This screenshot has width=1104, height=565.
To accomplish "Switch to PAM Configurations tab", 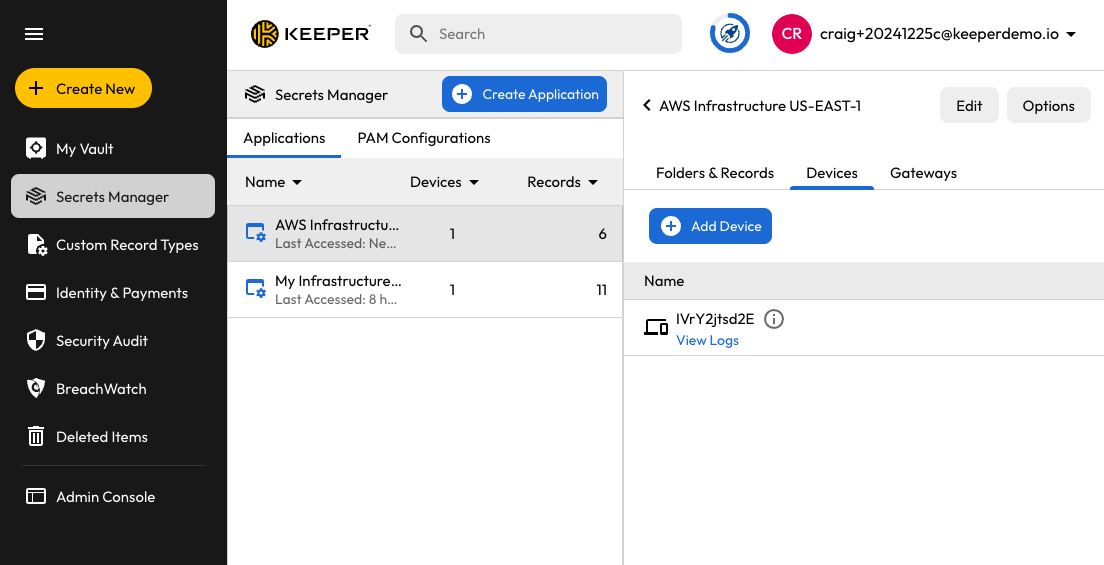I will tap(424, 138).
